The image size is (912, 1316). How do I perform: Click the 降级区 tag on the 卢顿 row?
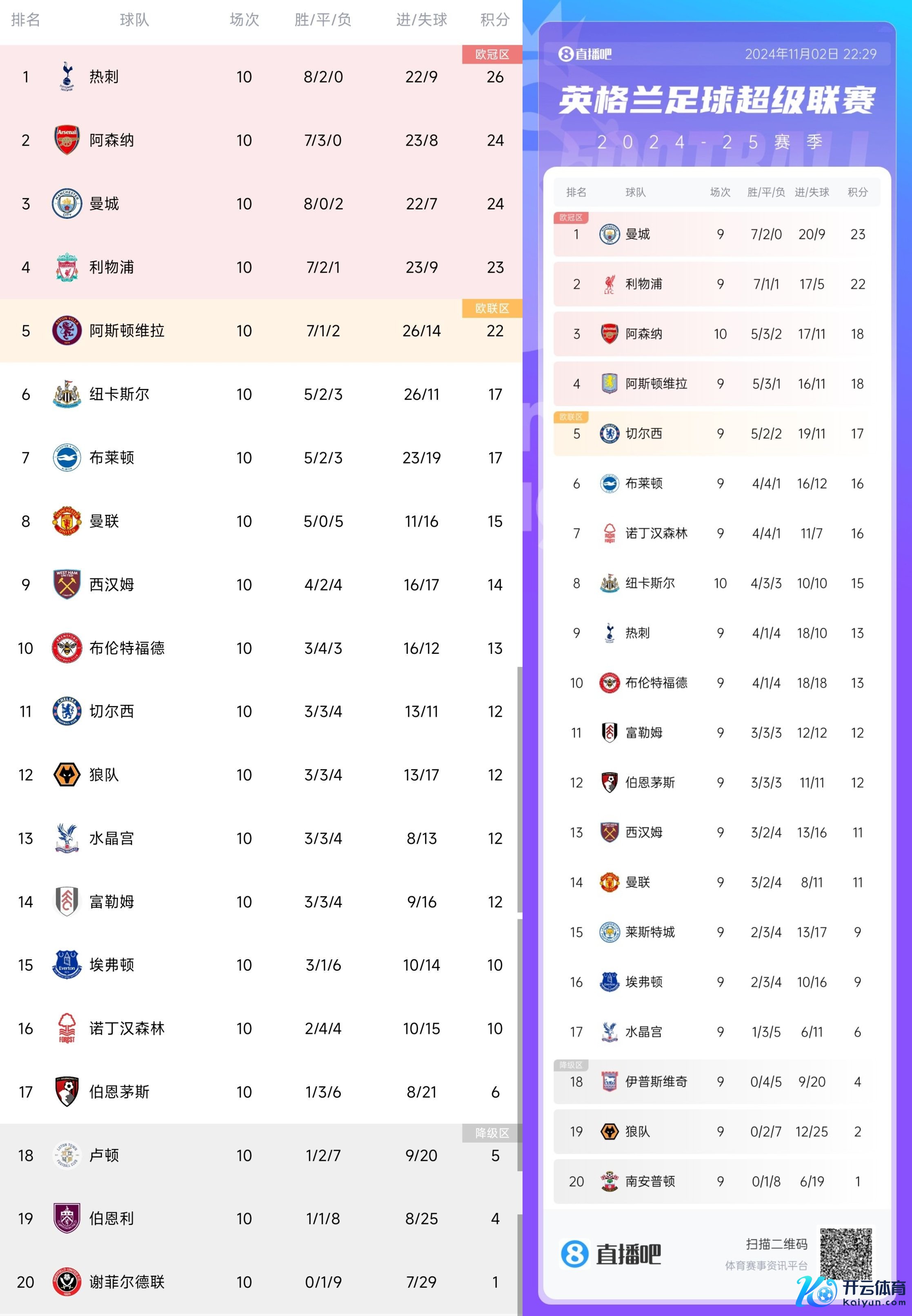492,1133
